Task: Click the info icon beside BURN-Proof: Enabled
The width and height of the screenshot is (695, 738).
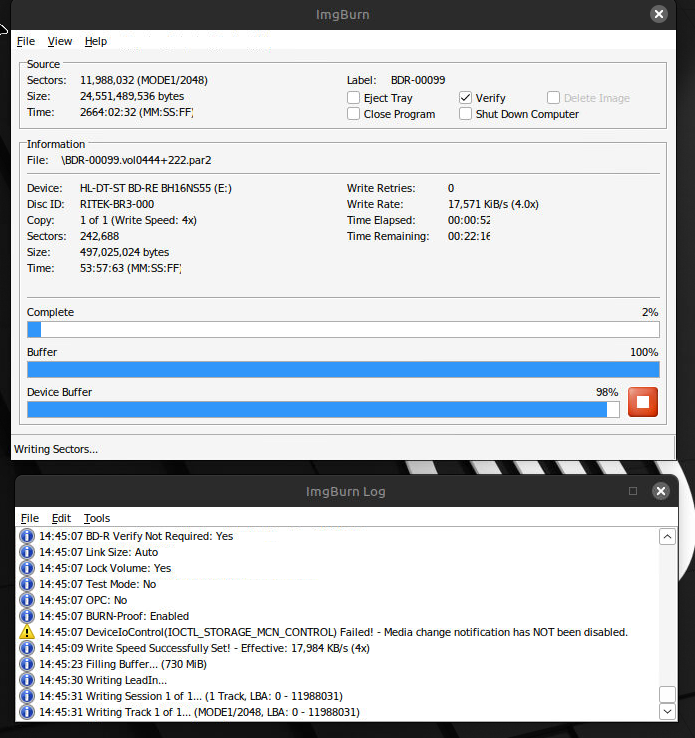Action: [x=27, y=616]
